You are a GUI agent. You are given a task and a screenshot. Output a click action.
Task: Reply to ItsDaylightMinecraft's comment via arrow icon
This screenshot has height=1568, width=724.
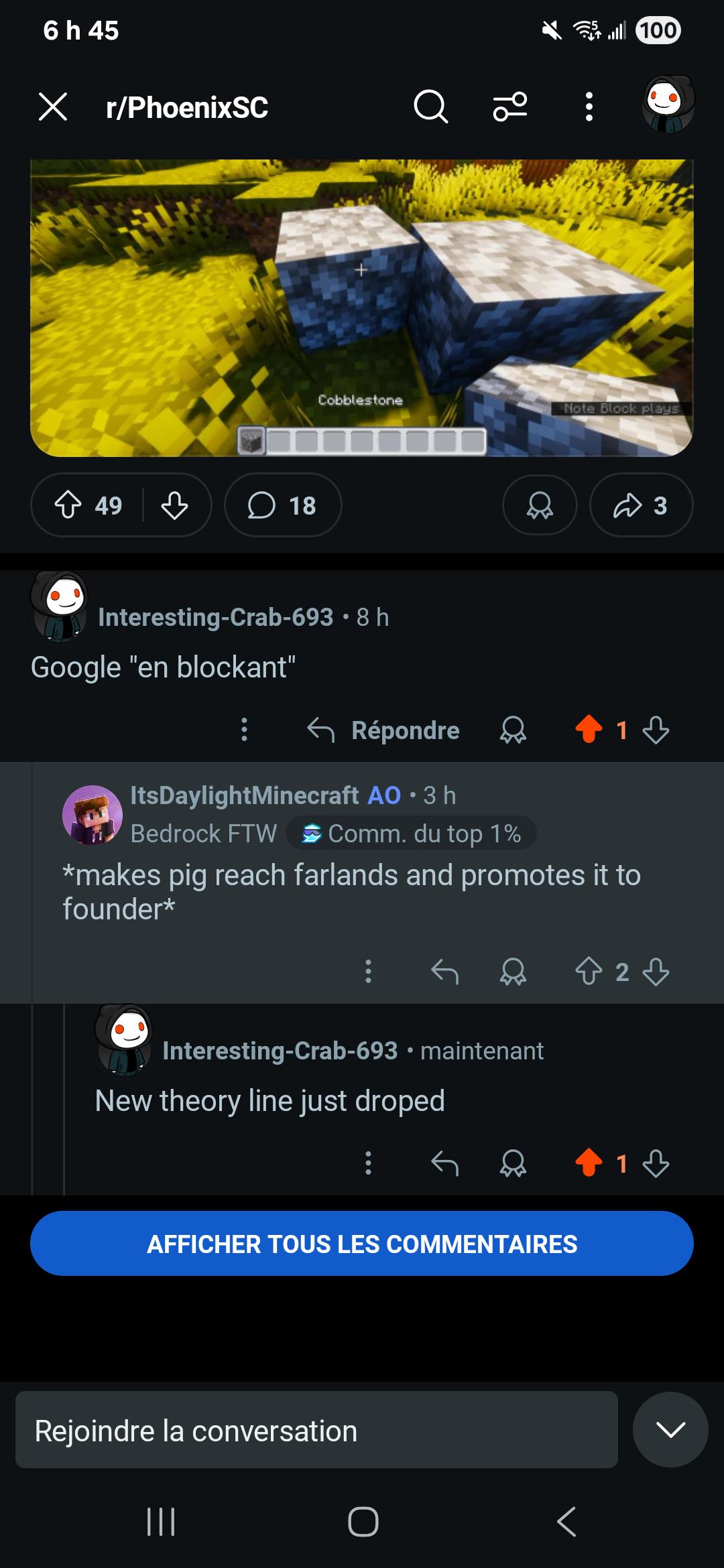444,972
